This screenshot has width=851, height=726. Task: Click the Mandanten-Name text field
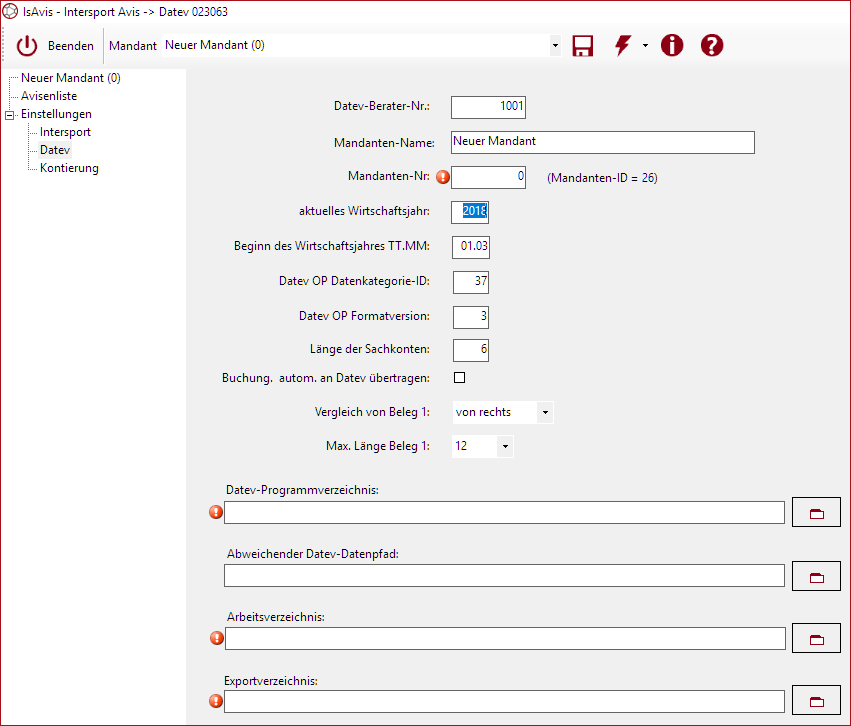click(602, 142)
